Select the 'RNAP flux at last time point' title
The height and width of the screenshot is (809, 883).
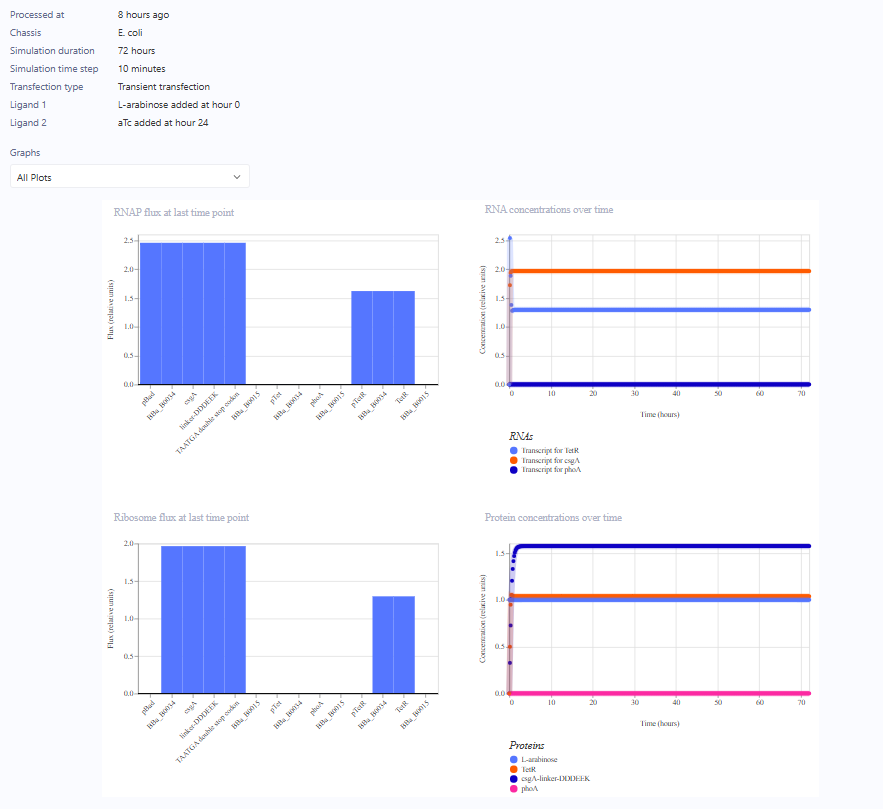(x=173, y=212)
